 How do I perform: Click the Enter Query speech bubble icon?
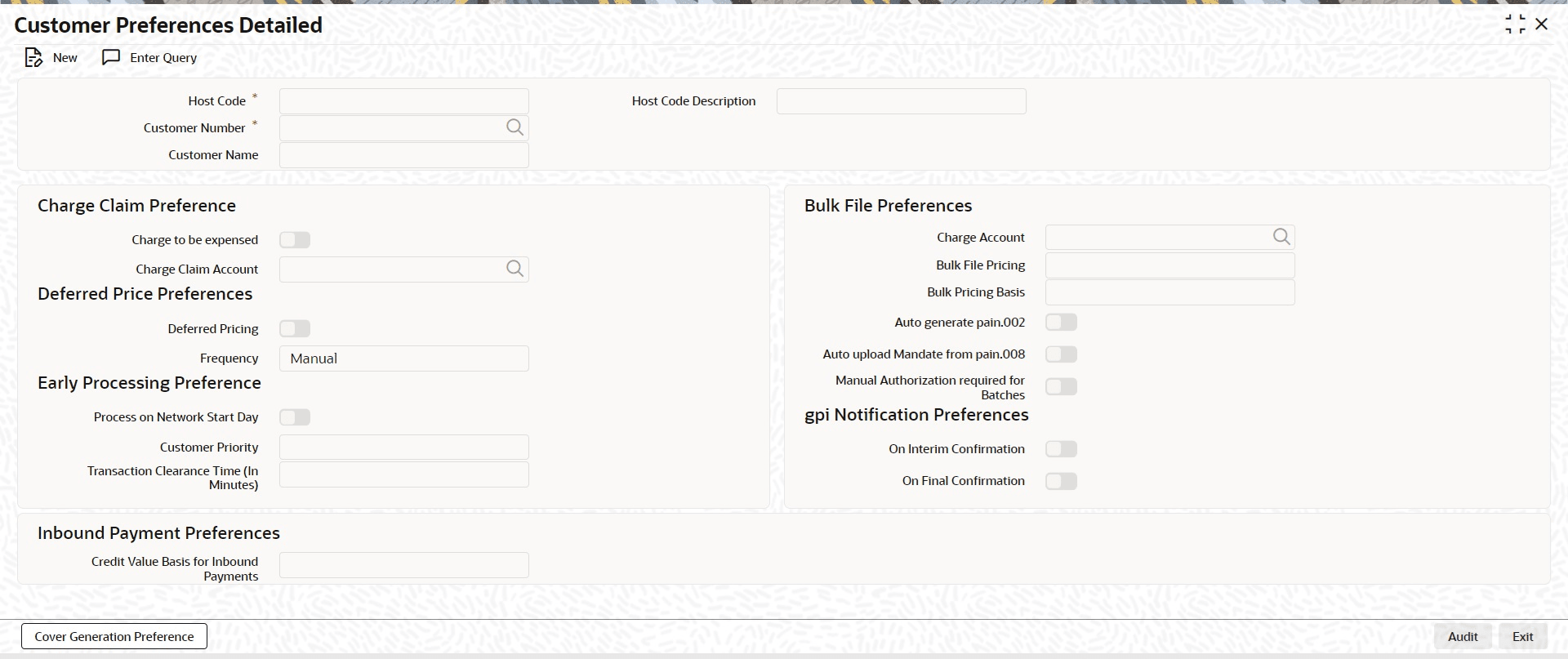click(111, 58)
